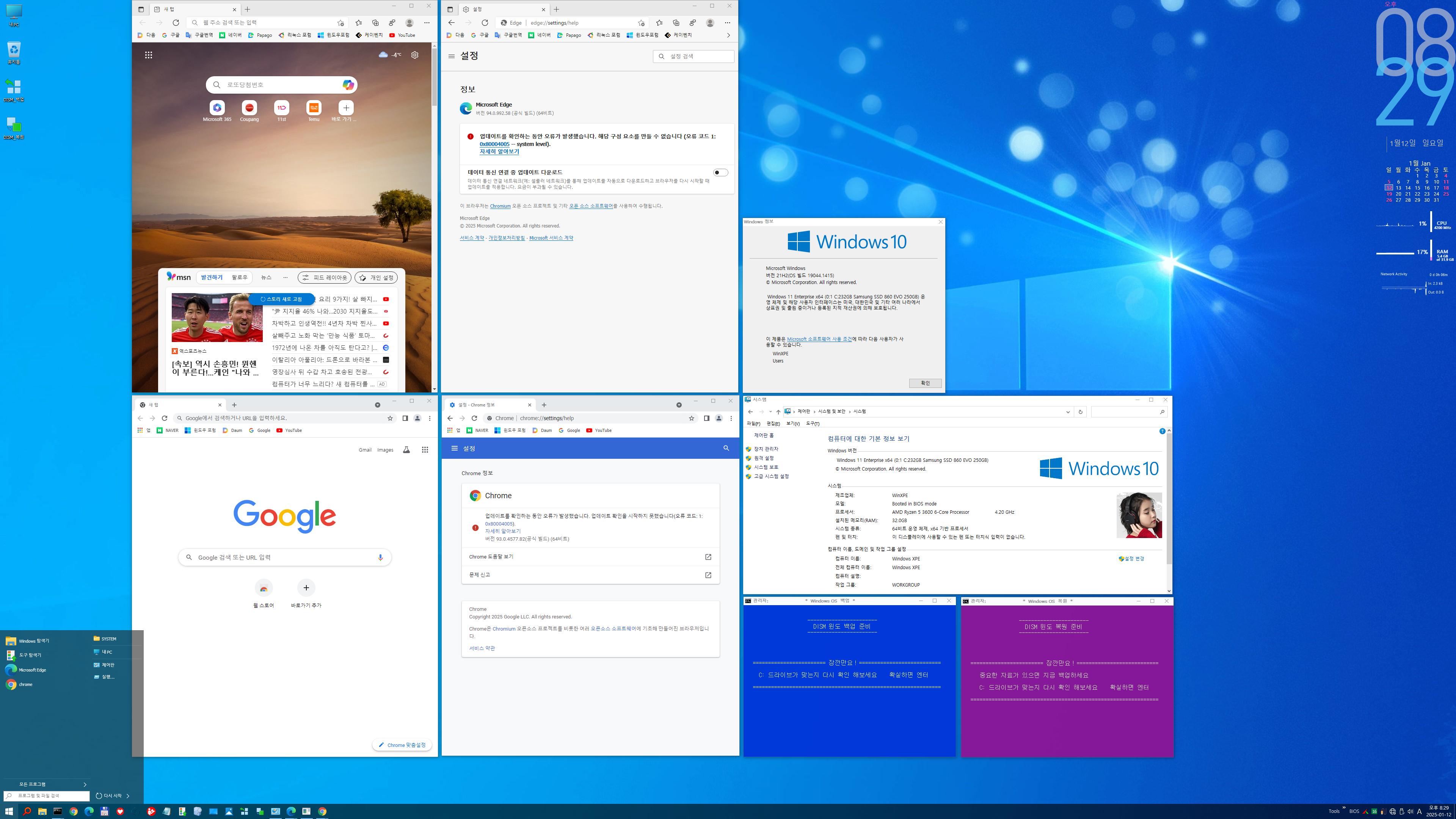The height and width of the screenshot is (819, 1456).
Task: Click Gmail link on Google new tab
Action: (x=365, y=450)
